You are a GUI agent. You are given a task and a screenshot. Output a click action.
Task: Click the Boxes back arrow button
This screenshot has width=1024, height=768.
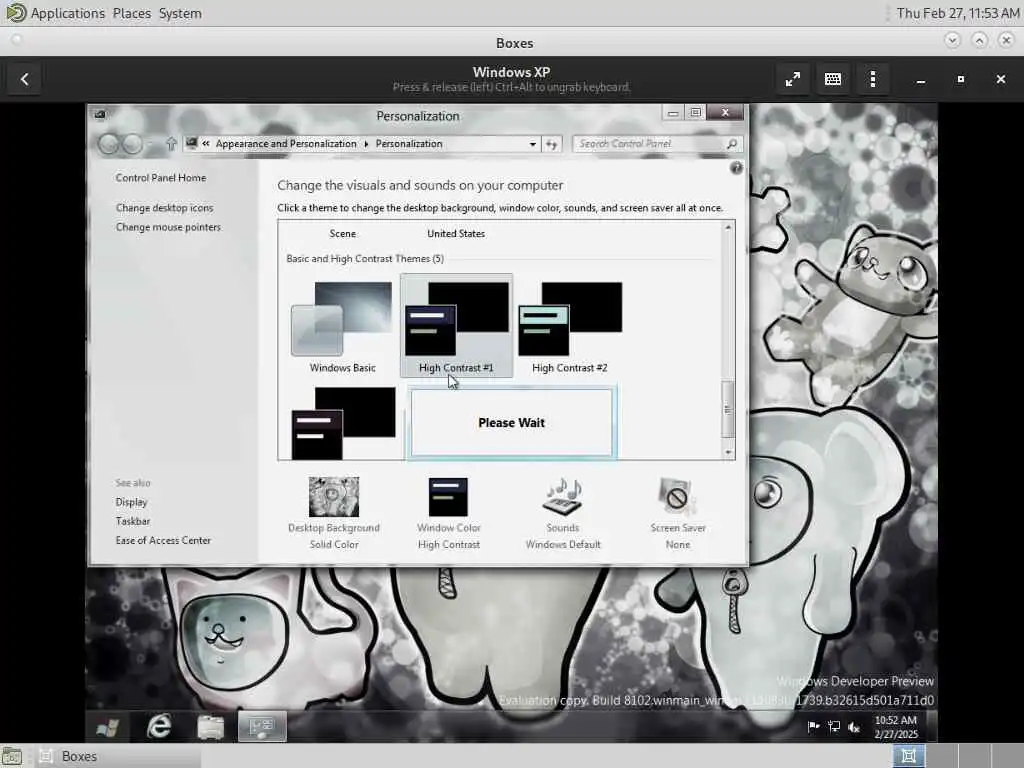pos(25,79)
